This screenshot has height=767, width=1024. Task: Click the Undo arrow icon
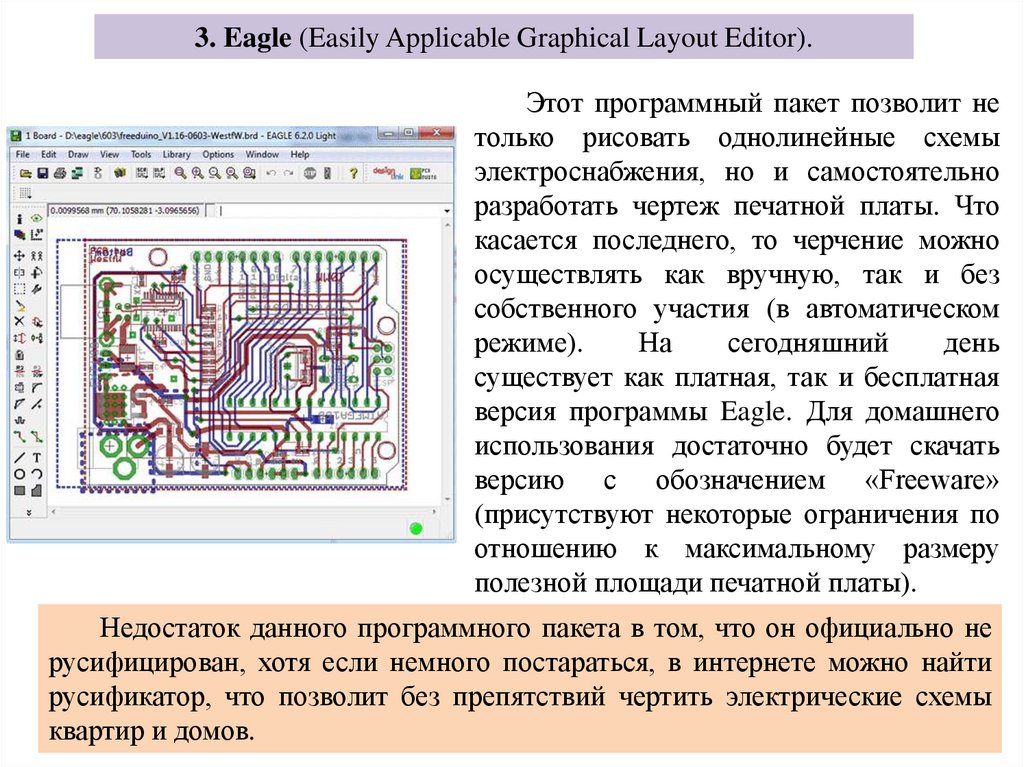(271, 173)
